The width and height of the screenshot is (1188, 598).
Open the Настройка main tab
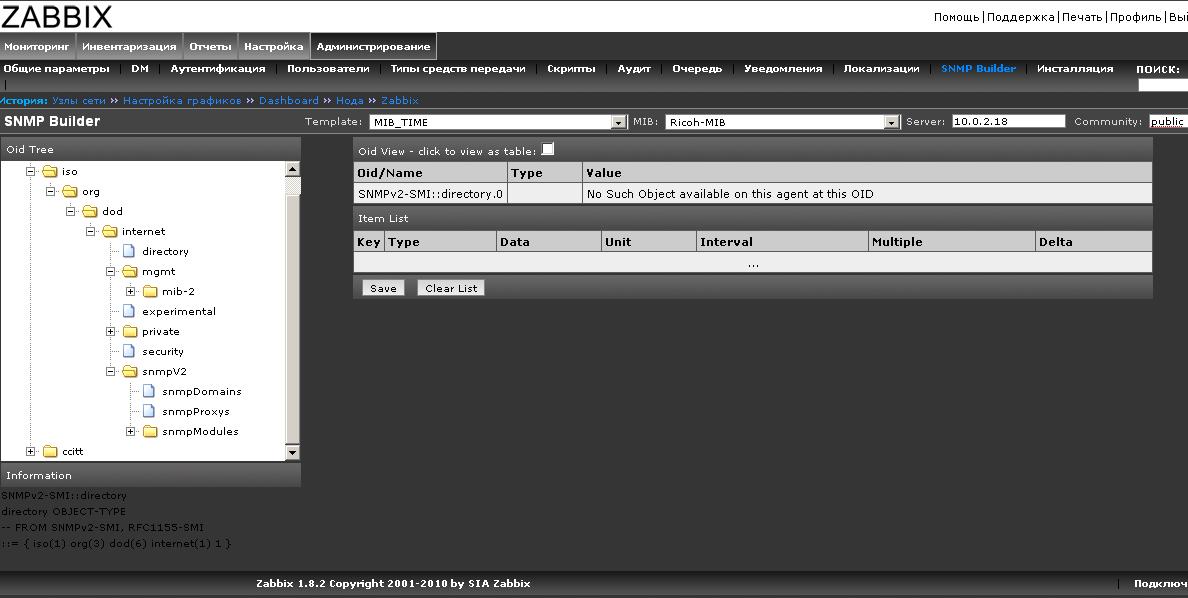pyautogui.click(x=274, y=46)
